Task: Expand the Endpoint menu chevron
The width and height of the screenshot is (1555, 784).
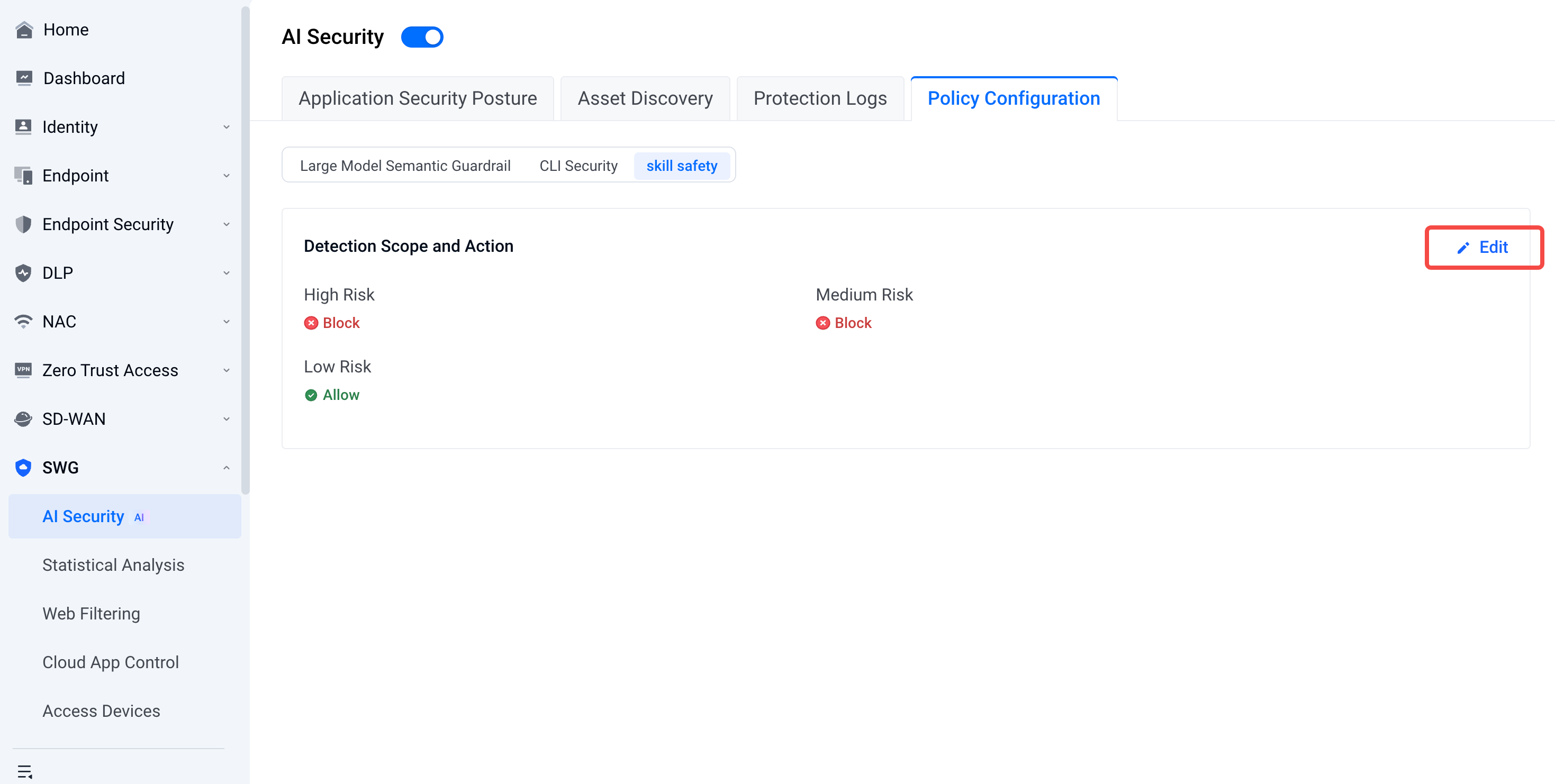Action: point(227,176)
